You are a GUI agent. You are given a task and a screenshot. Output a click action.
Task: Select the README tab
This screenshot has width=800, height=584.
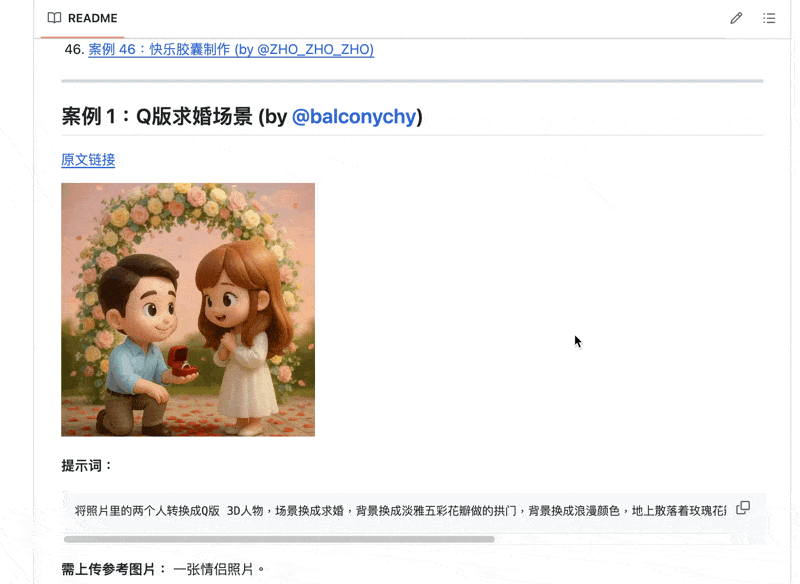click(x=83, y=18)
